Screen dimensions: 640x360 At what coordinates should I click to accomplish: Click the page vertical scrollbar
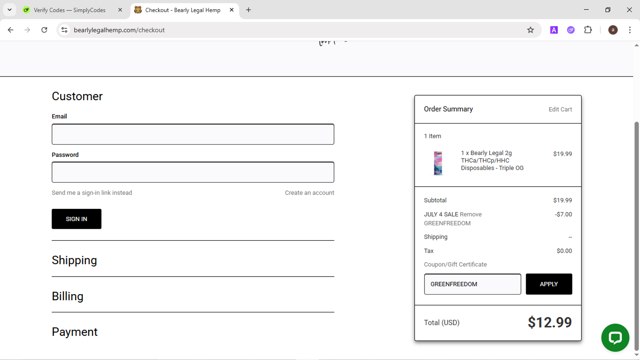(636, 235)
